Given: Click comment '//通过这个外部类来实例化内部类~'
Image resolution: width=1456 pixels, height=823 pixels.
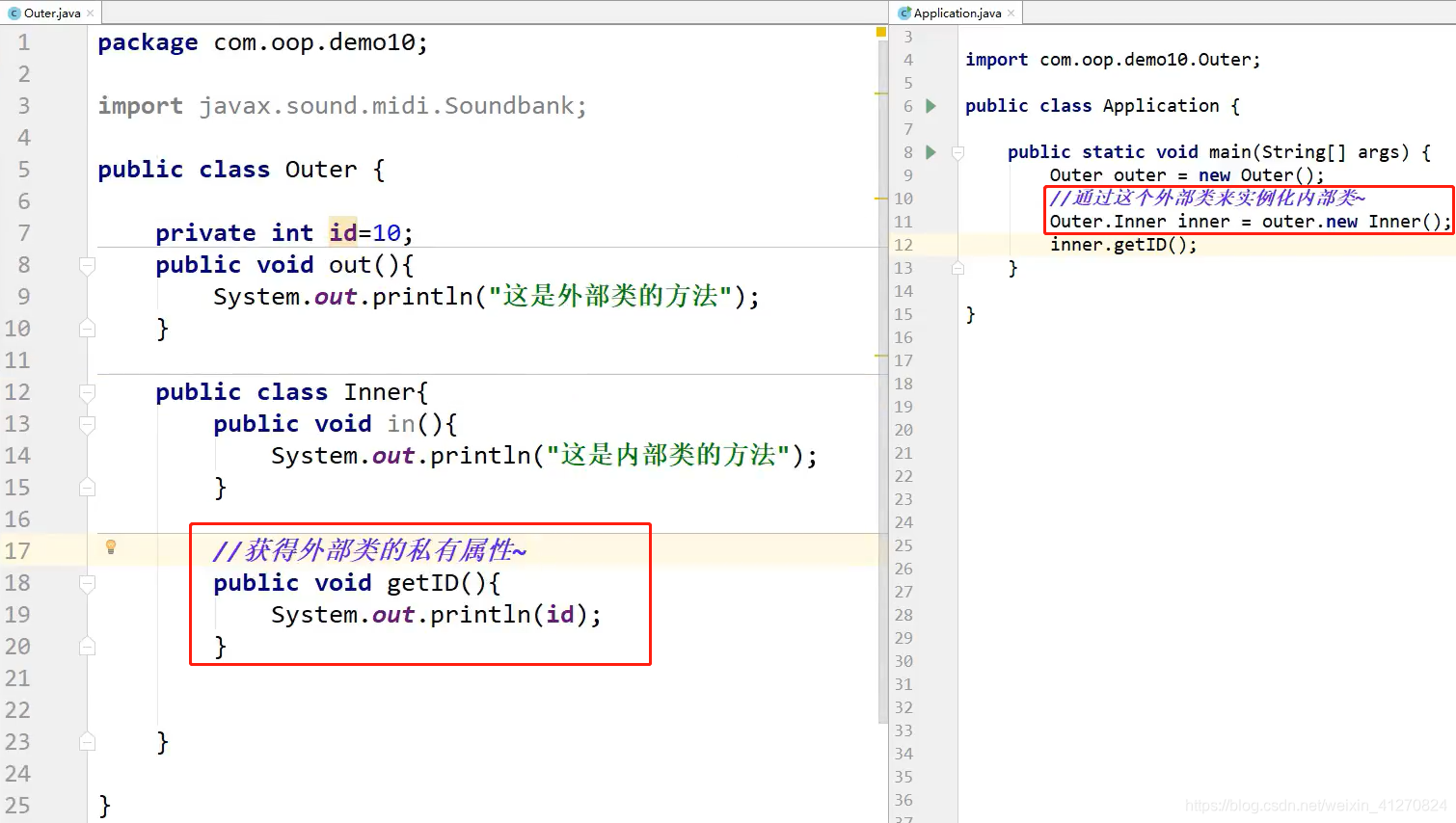Looking at the screenshot, I should [x=1207, y=199].
